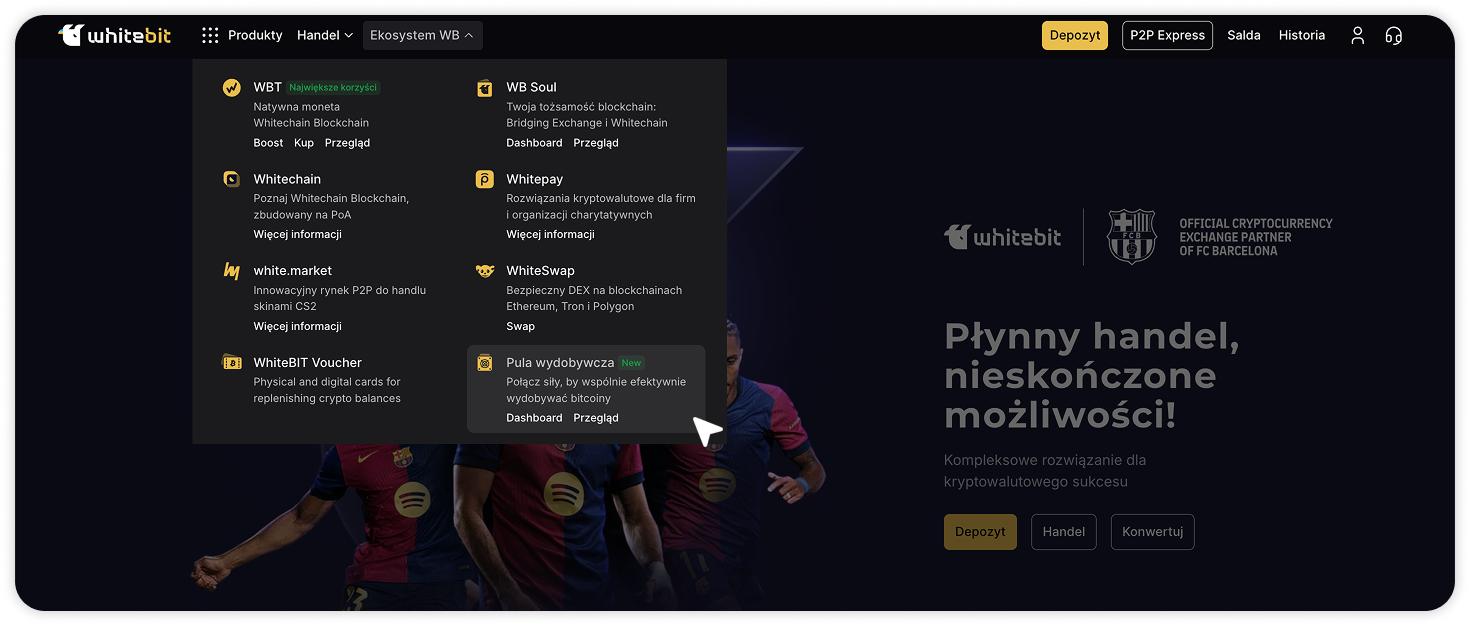1470x626 pixels.
Task: Open Salda in the top navigation
Action: click(x=1244, y=35)
